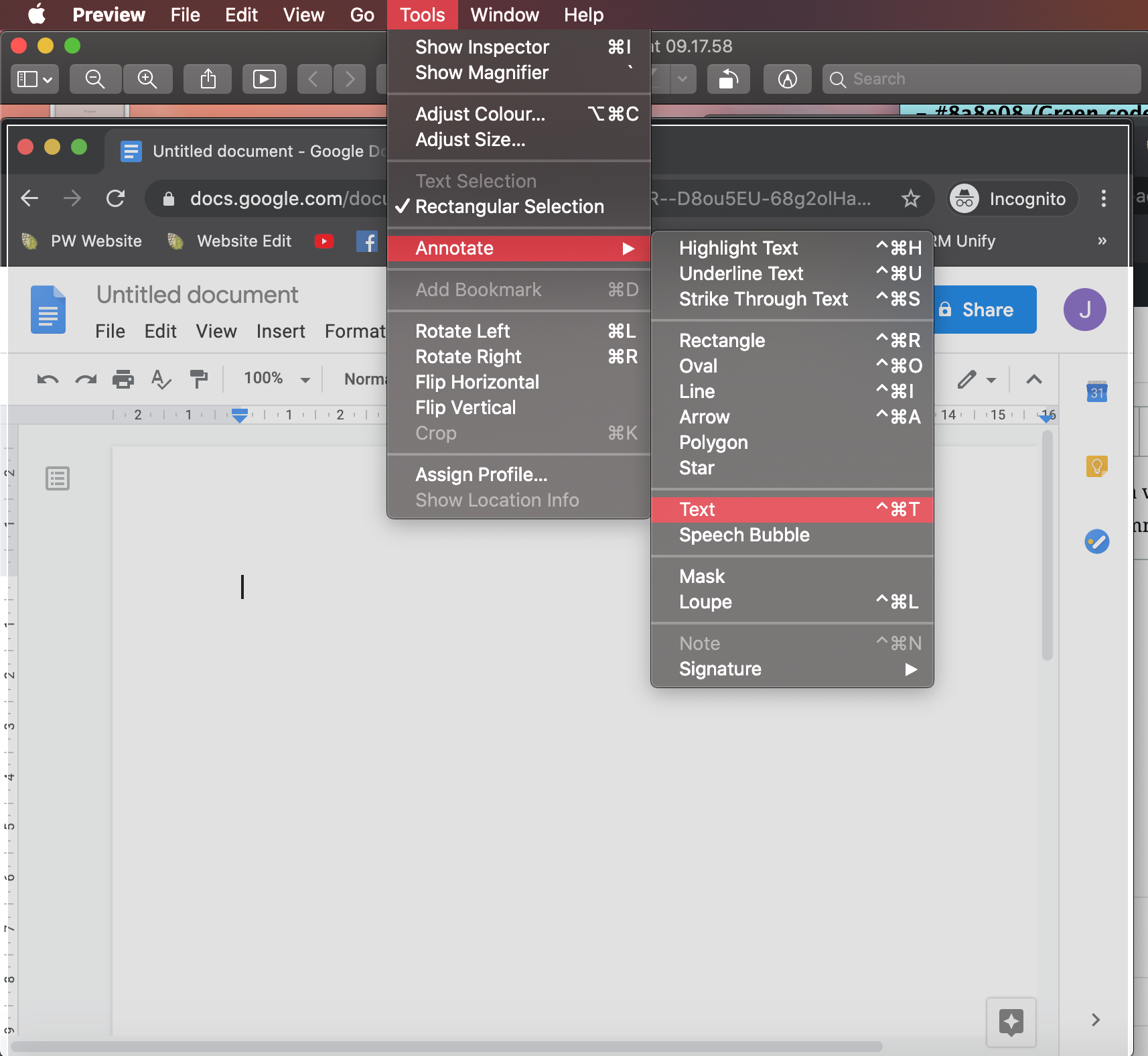This screenshot has width=1148, height=1056.
Task: Open the zoom level dropdown showing 100%
Action: [275, 379]
